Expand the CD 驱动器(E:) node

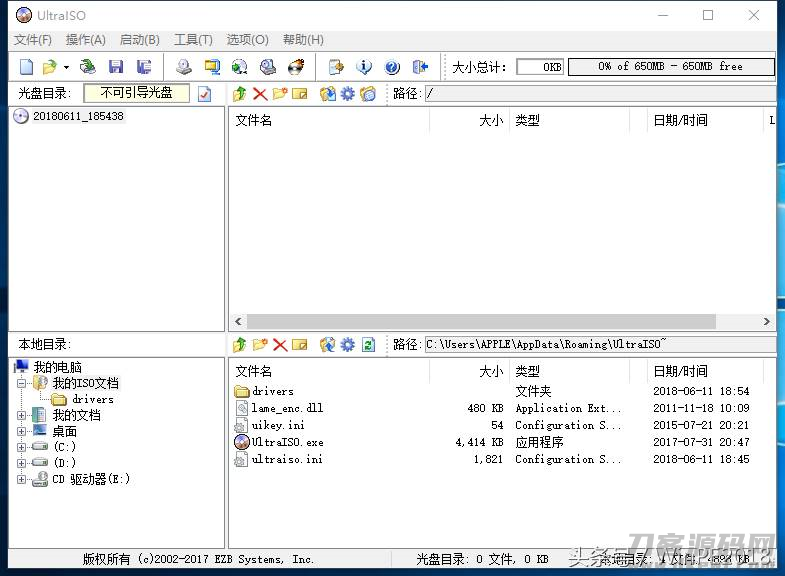click(x=22, y=479)
